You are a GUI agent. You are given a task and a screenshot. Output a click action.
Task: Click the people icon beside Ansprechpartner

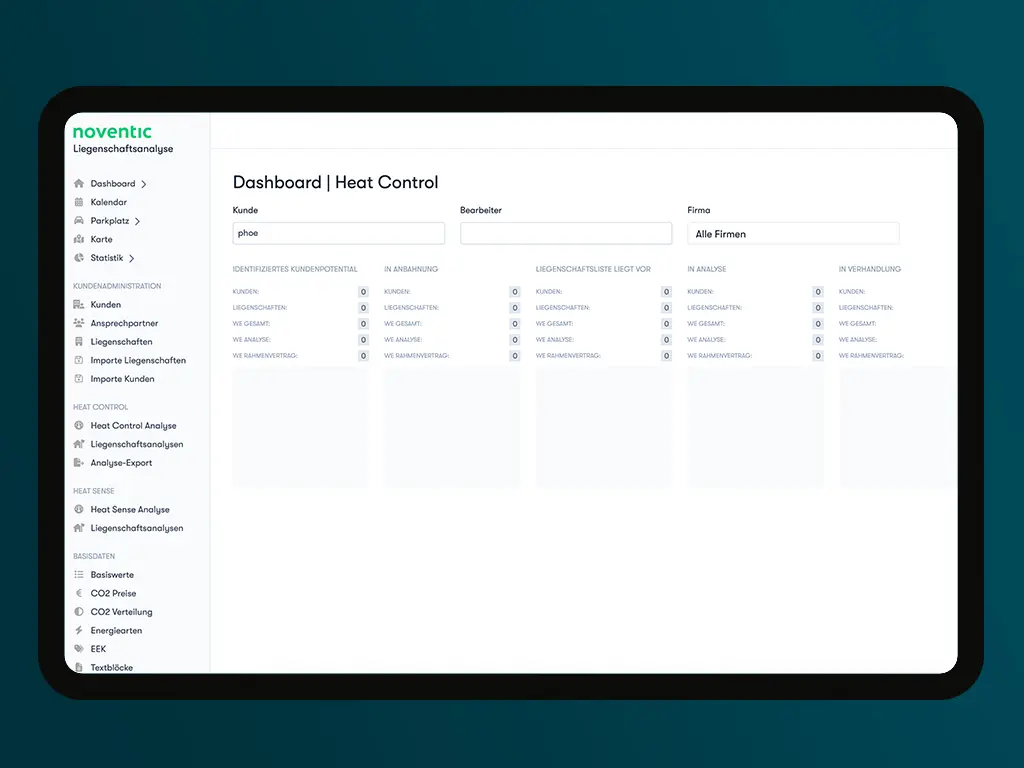pos(79,323)
